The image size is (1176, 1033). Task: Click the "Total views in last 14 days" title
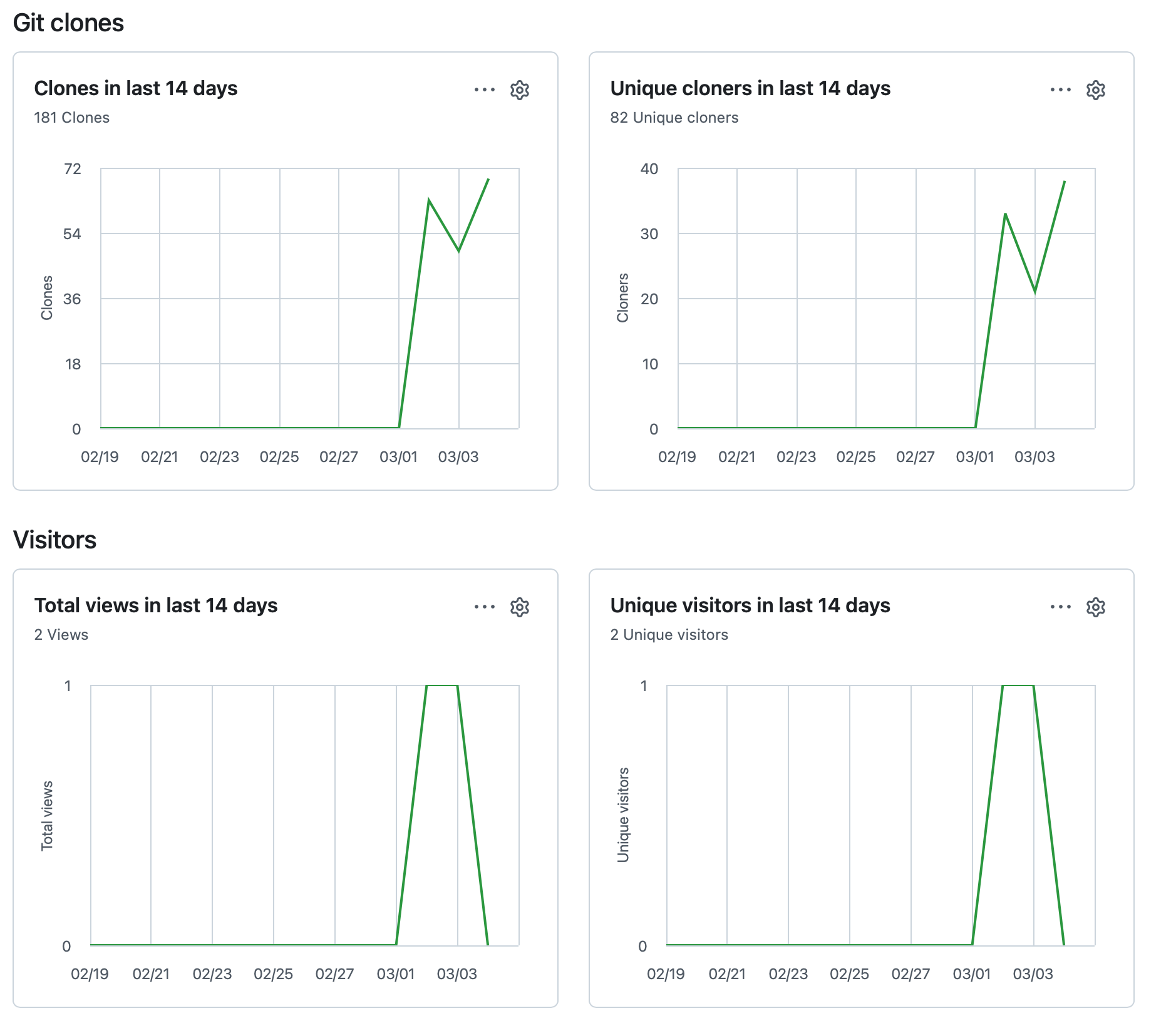(x=156, y=605)
